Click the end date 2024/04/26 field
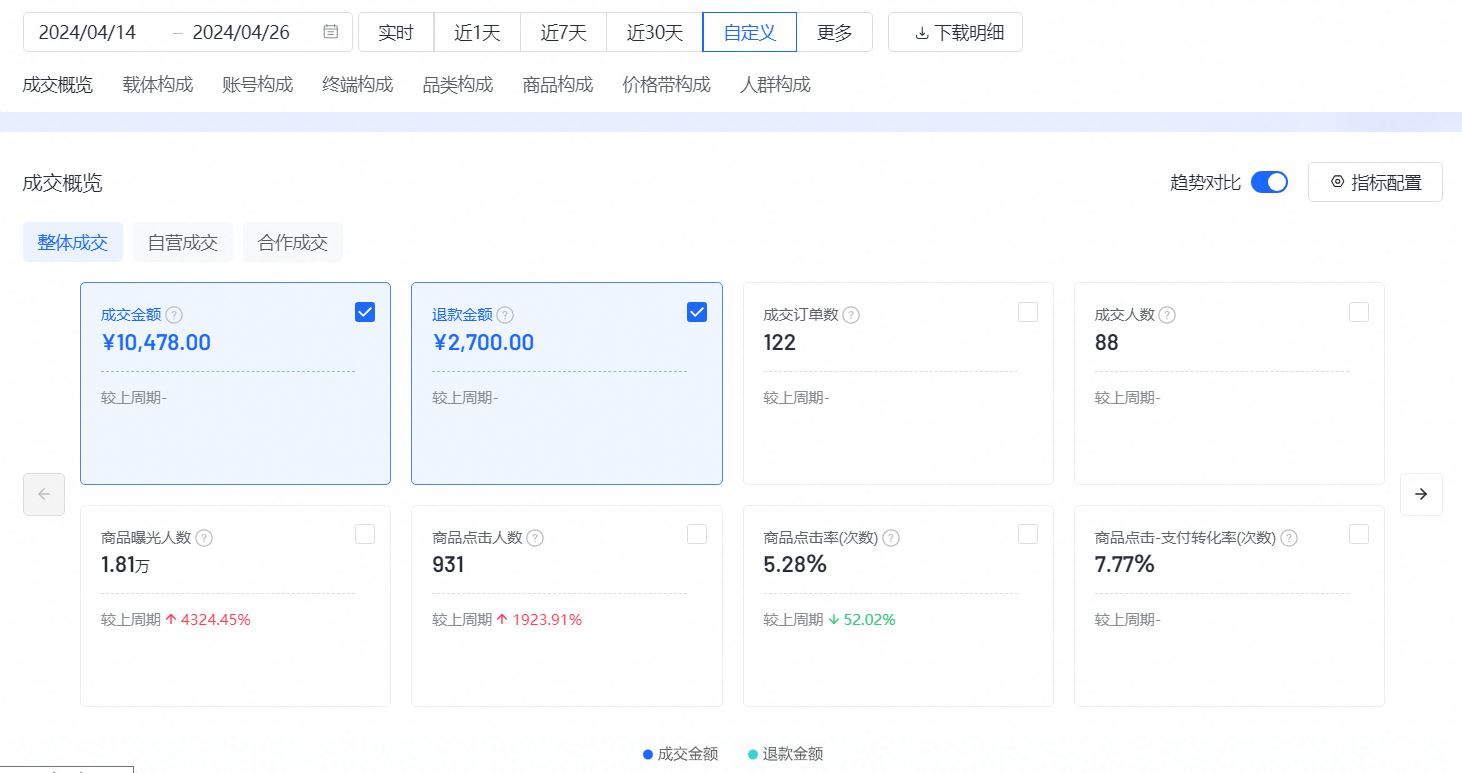The height and width of the screenshot is (773, 1462). coord(241,32)
